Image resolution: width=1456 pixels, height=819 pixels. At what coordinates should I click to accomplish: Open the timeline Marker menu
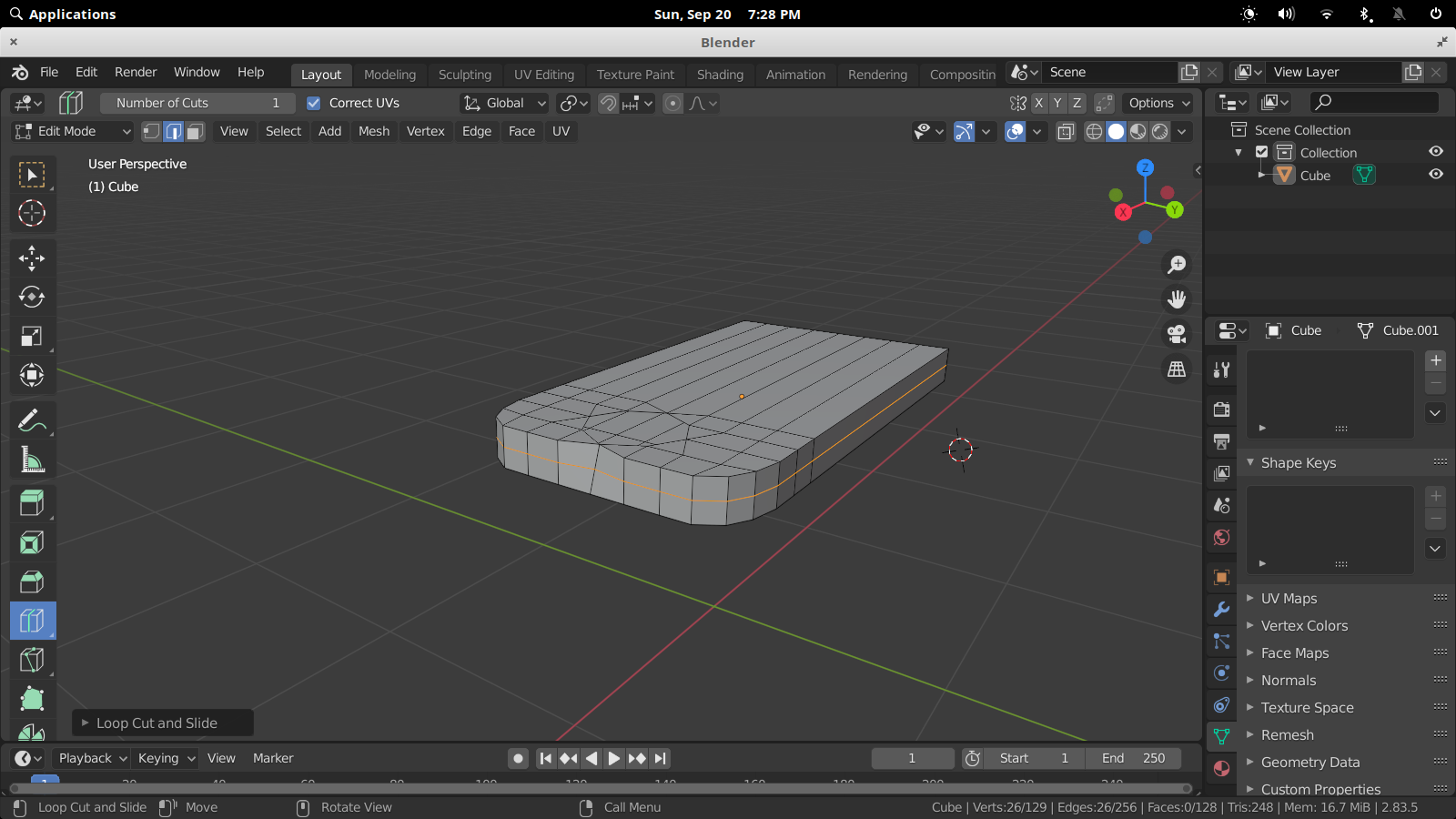(273, 758)
